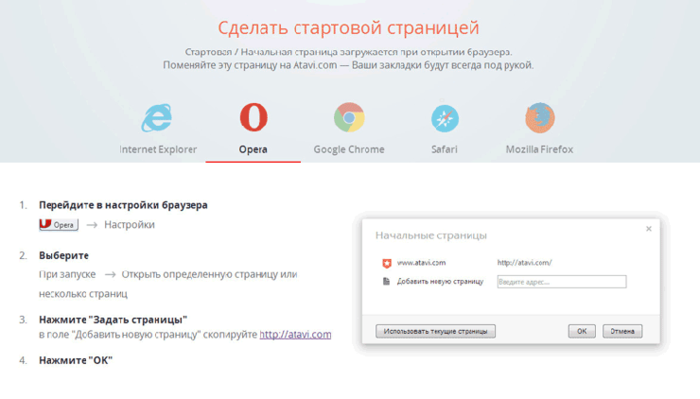Click the page icon beside Добавить новую страницу

[x=387, y=281]
